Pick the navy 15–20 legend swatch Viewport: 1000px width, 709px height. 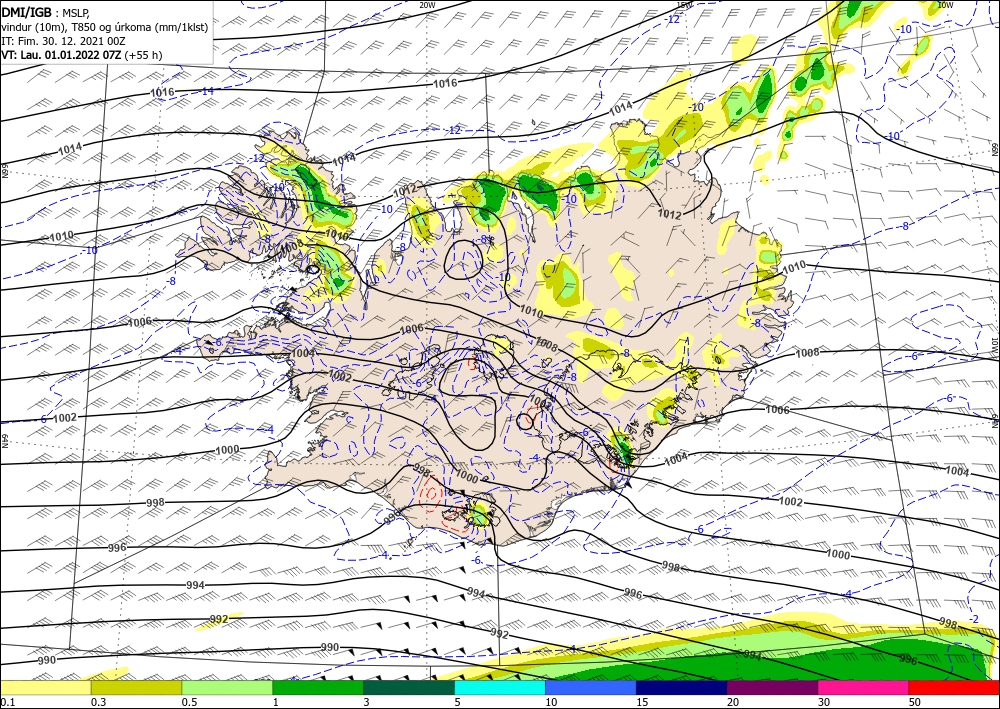pos(682,688)
